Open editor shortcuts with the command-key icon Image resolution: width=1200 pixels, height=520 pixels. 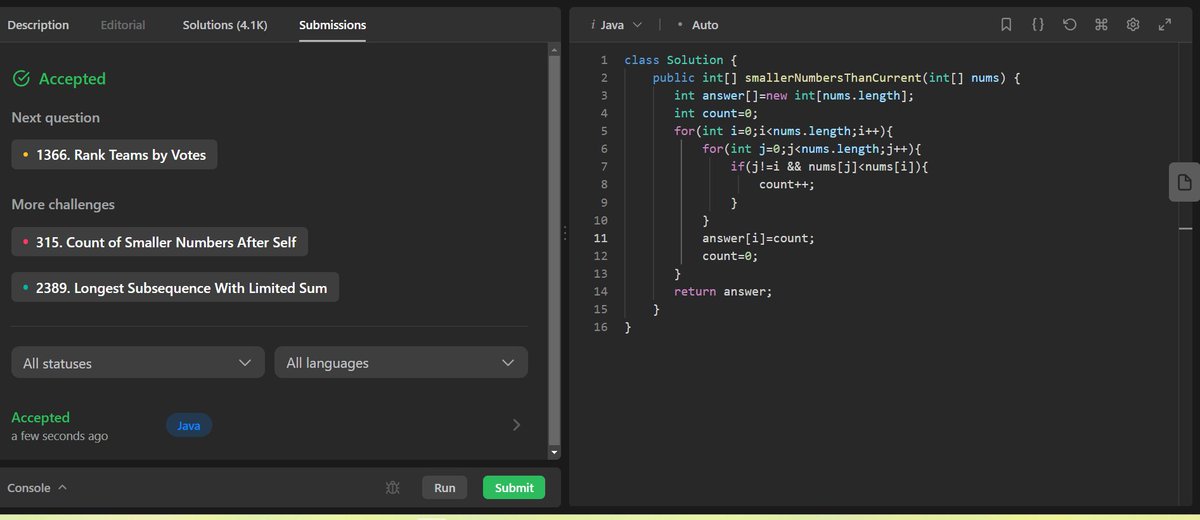click(1101, 25)
